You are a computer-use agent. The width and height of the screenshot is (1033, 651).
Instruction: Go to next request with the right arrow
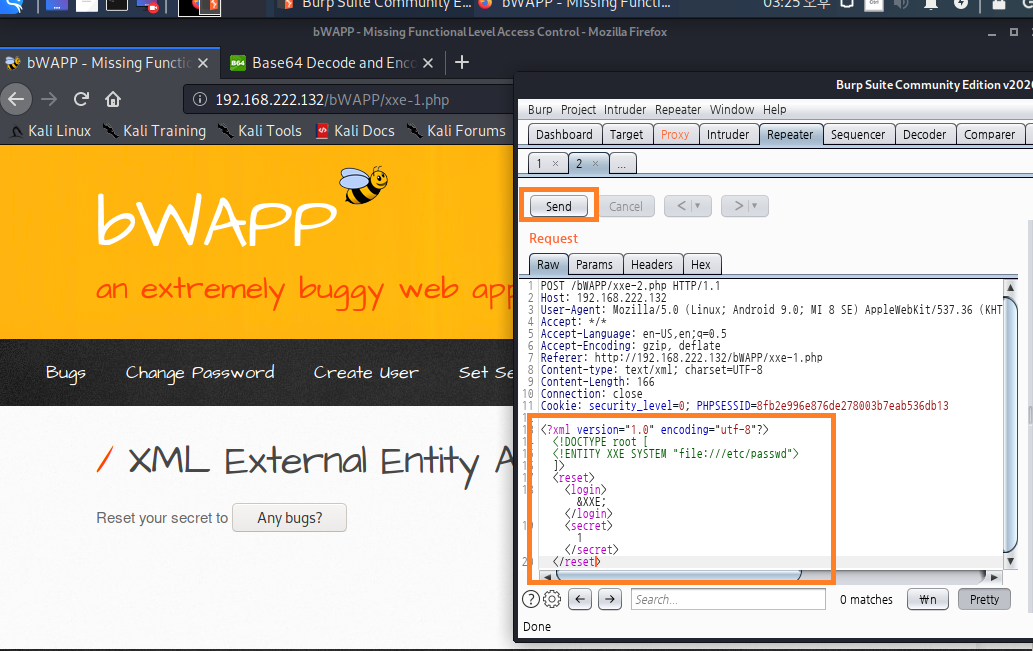point(738,206)
